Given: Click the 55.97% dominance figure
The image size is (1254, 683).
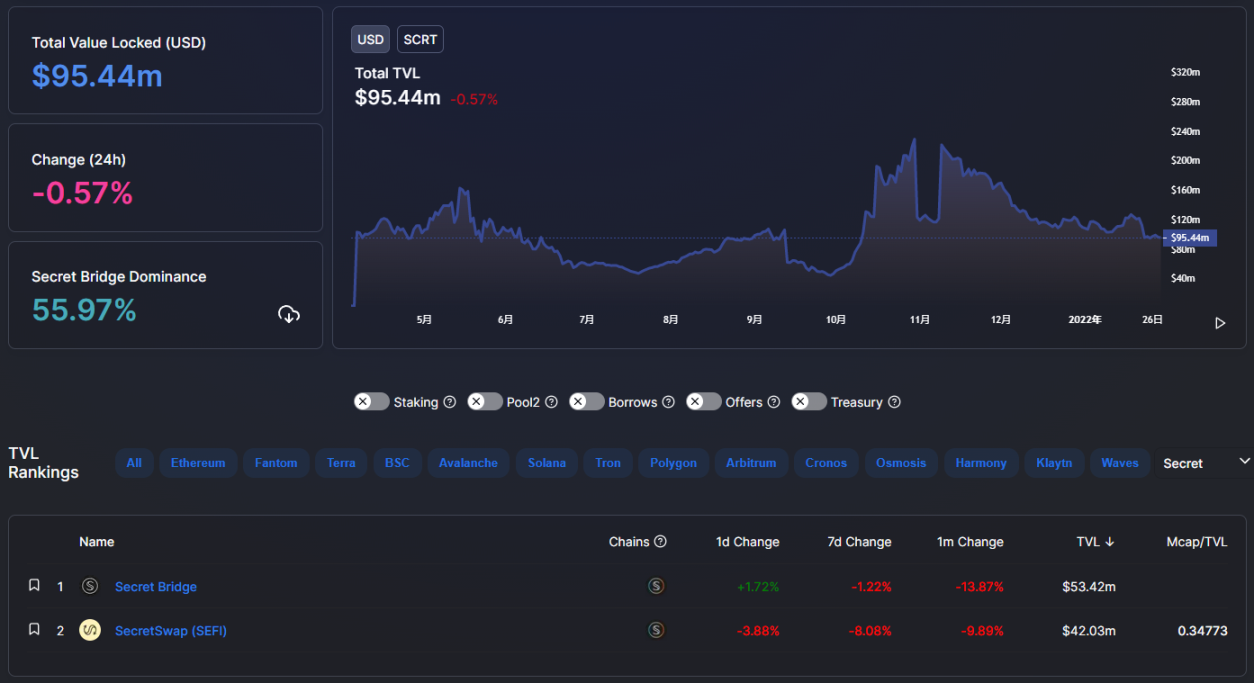Looking at the screenshot, I should (84, 311).
